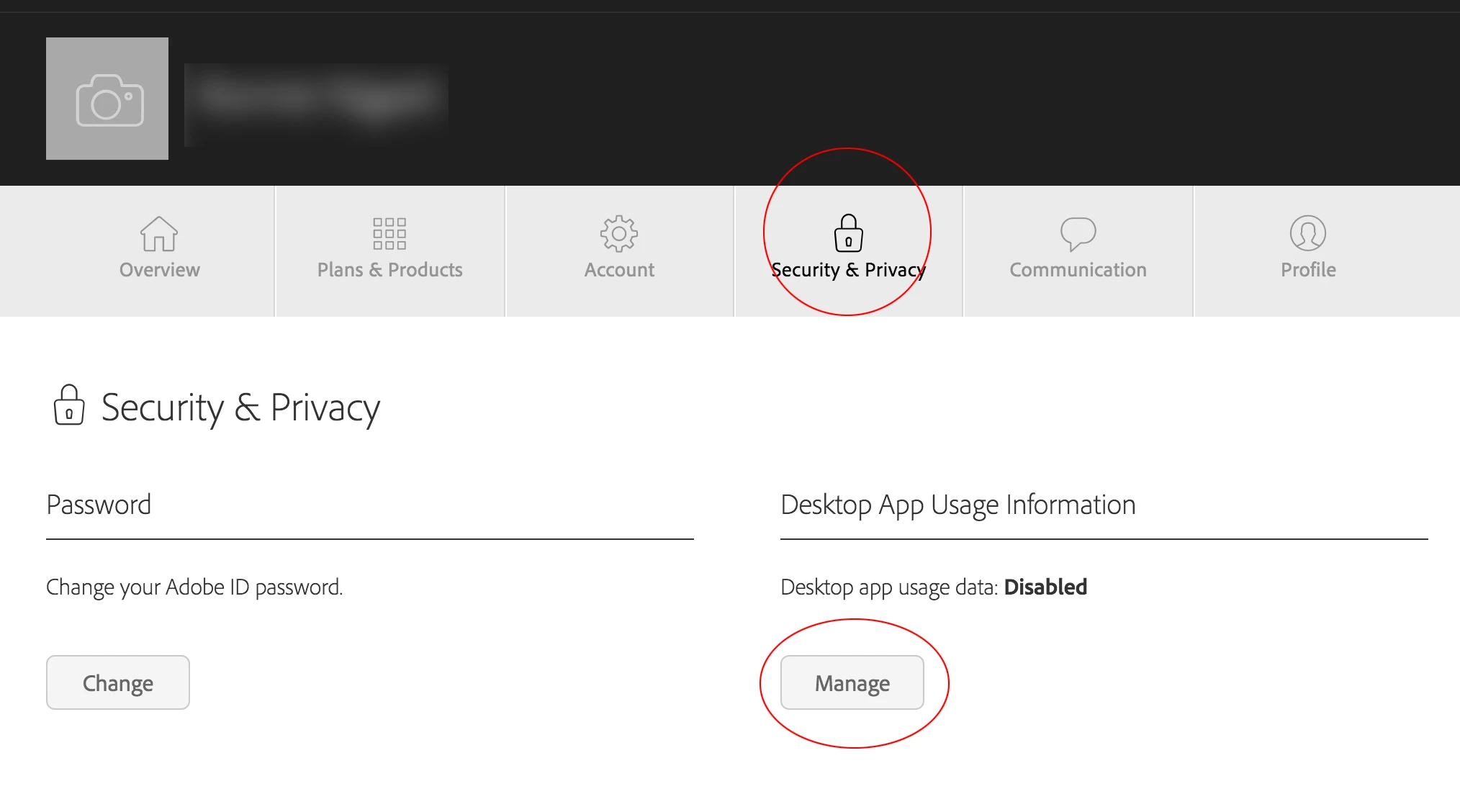Click the Communication speech bubble icon
Screen dimensions: 1460x812
tap(1078, 233)
